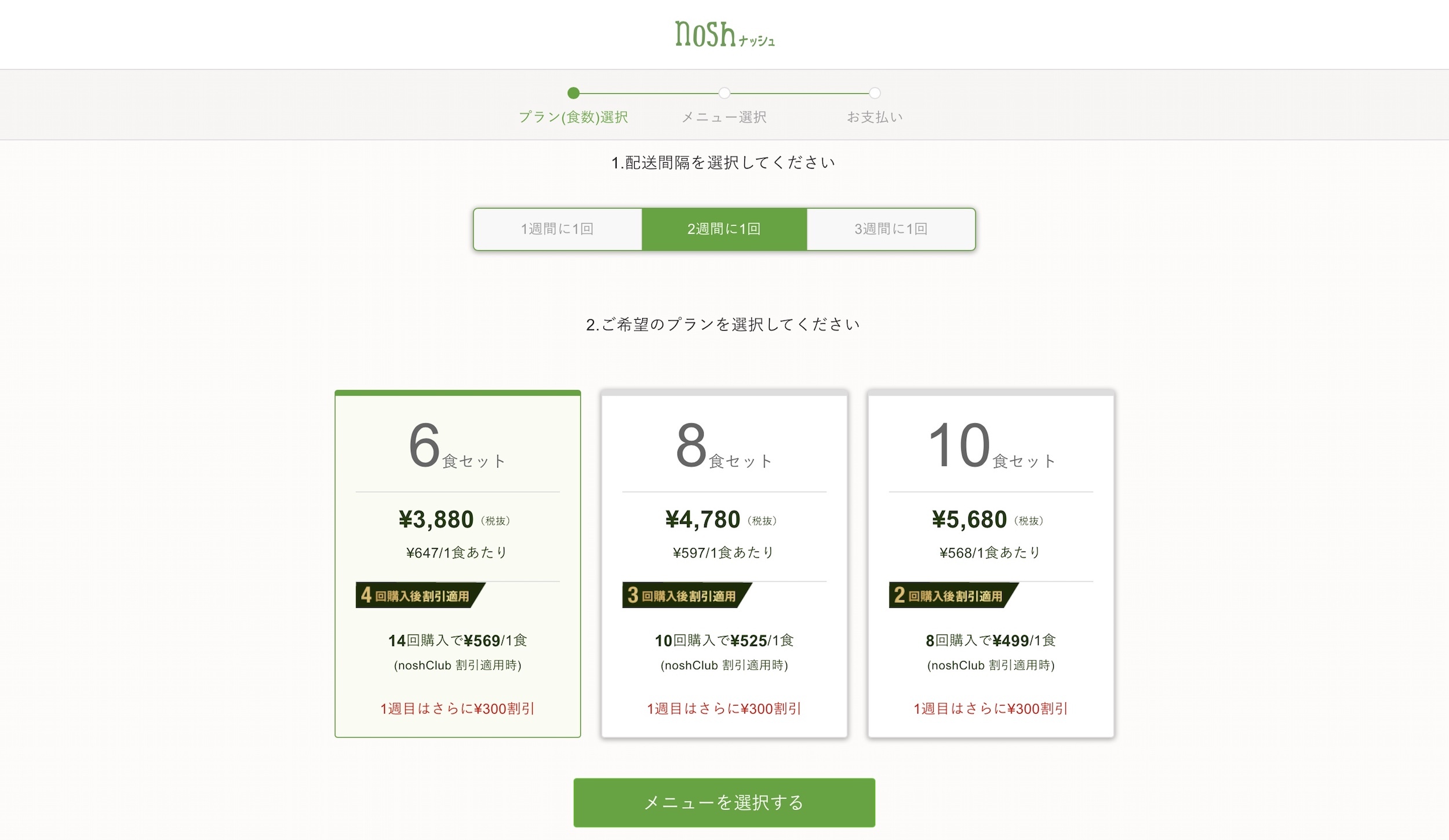1449x840 pixels.
Task: Select the 2週間に1回 delivery interval
Action: click(724, 229)
